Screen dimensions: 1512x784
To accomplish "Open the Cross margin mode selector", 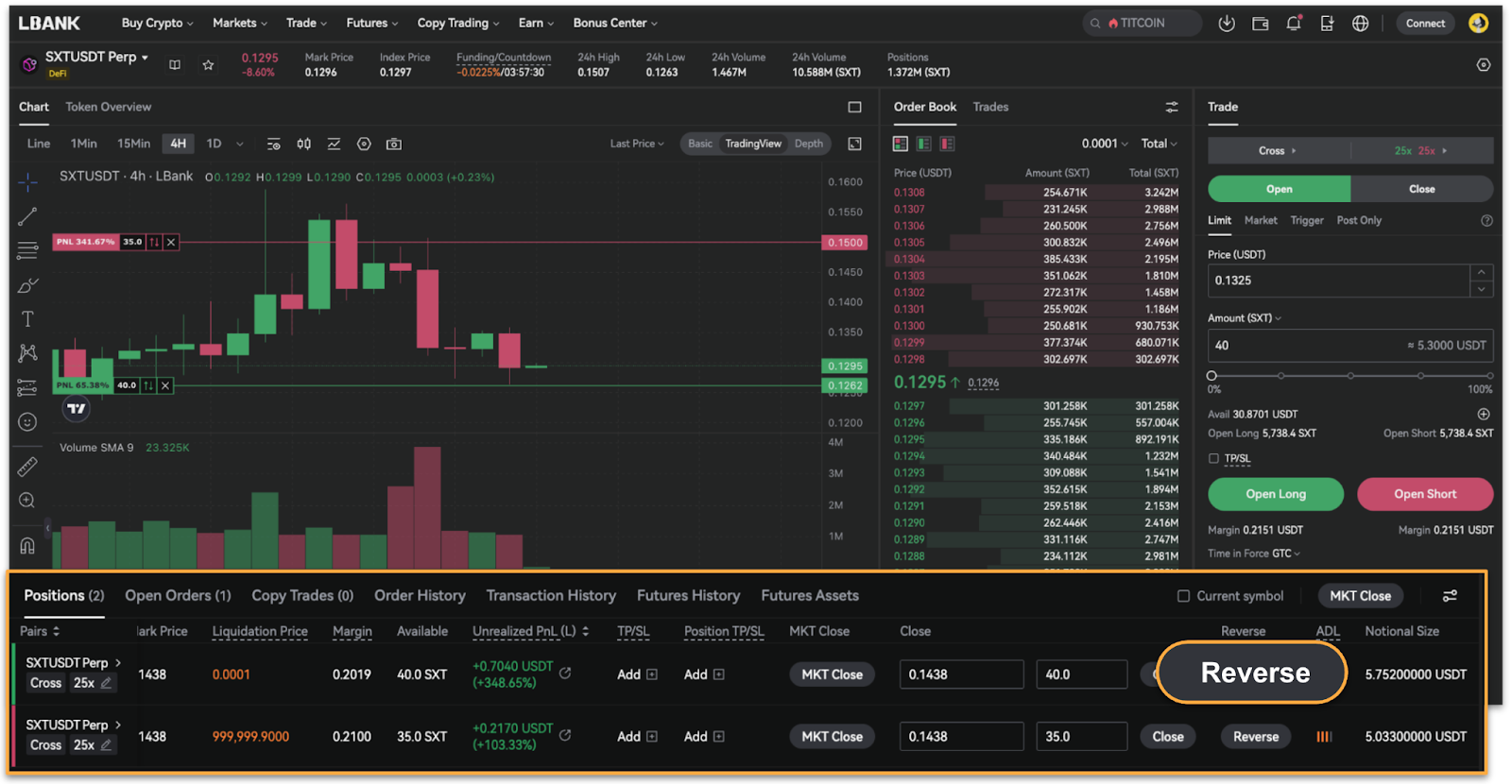I will tap(1278, 150).
